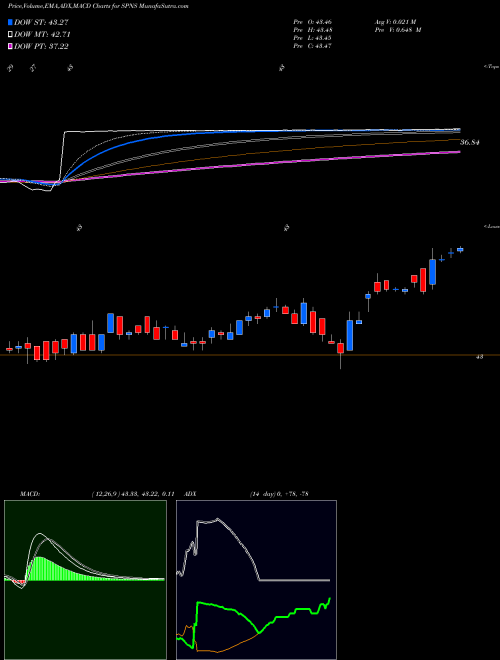Click the Pre O: 43.46 value
The height and width of the screenshot is (660, 500).
(313, 21)
